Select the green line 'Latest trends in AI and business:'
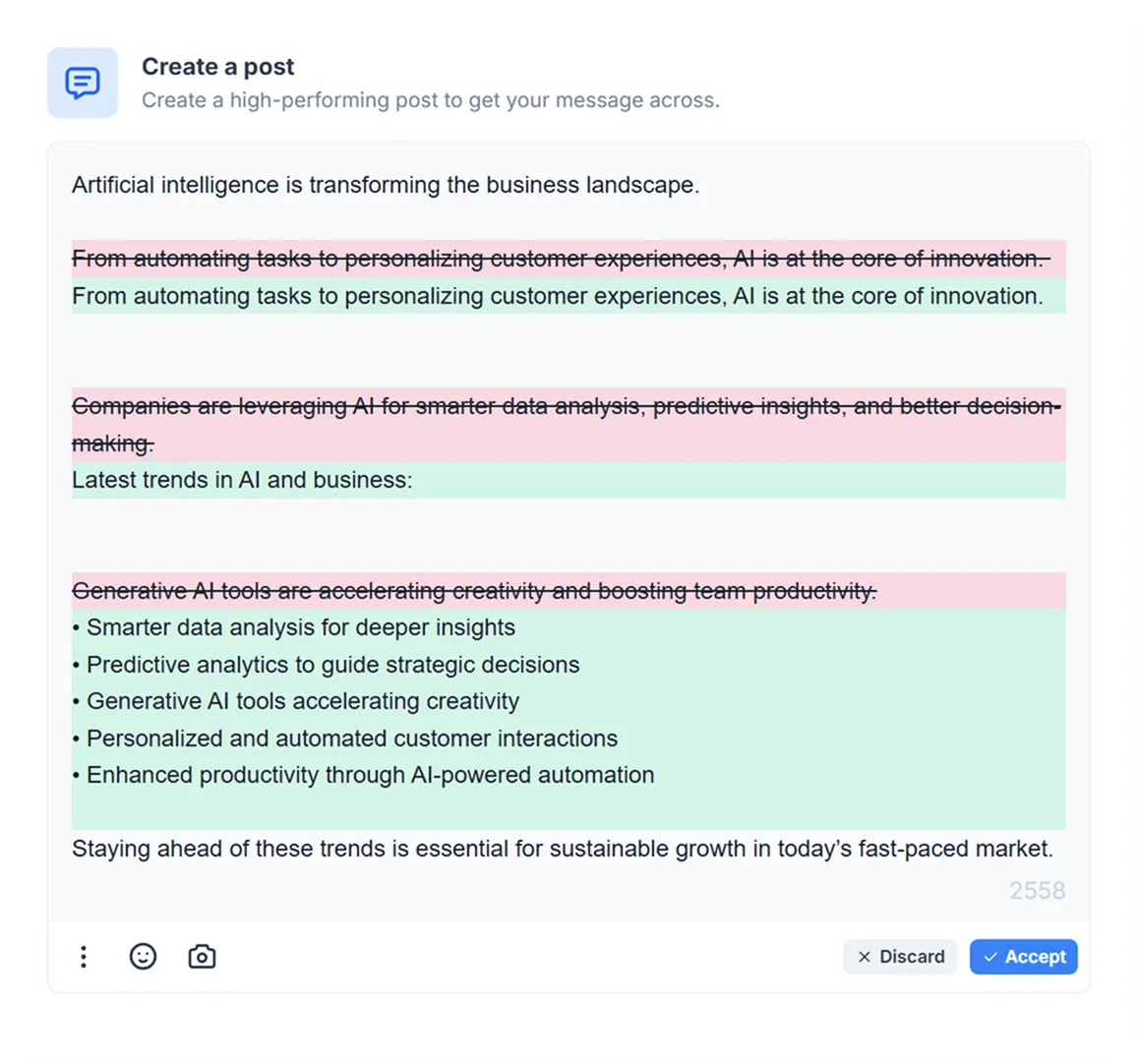Viewport: 1138px width, 1064px height. 242,480
